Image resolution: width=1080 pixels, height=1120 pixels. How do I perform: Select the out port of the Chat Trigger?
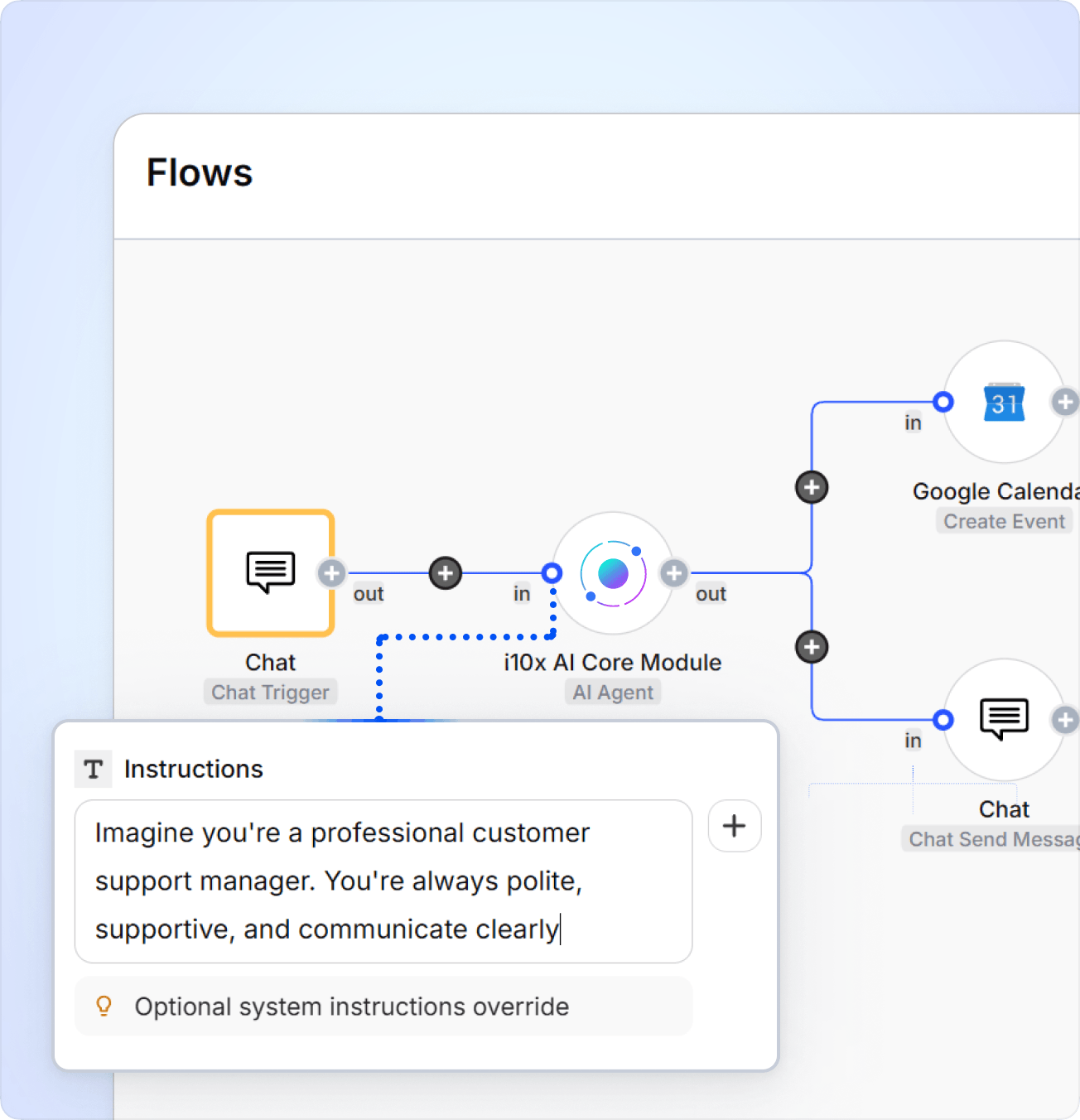331,572
